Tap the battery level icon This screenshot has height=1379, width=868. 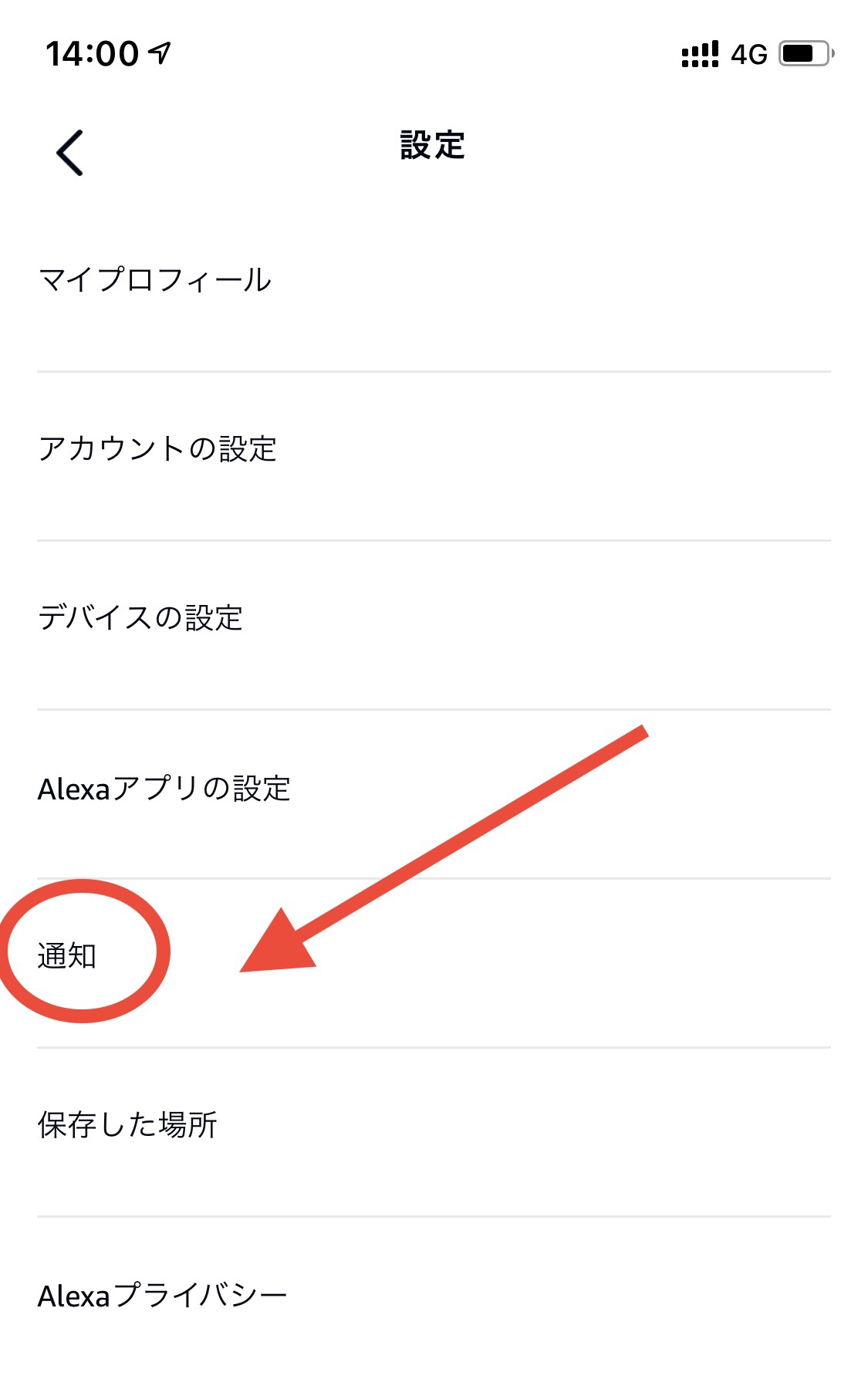coord(806,53)
